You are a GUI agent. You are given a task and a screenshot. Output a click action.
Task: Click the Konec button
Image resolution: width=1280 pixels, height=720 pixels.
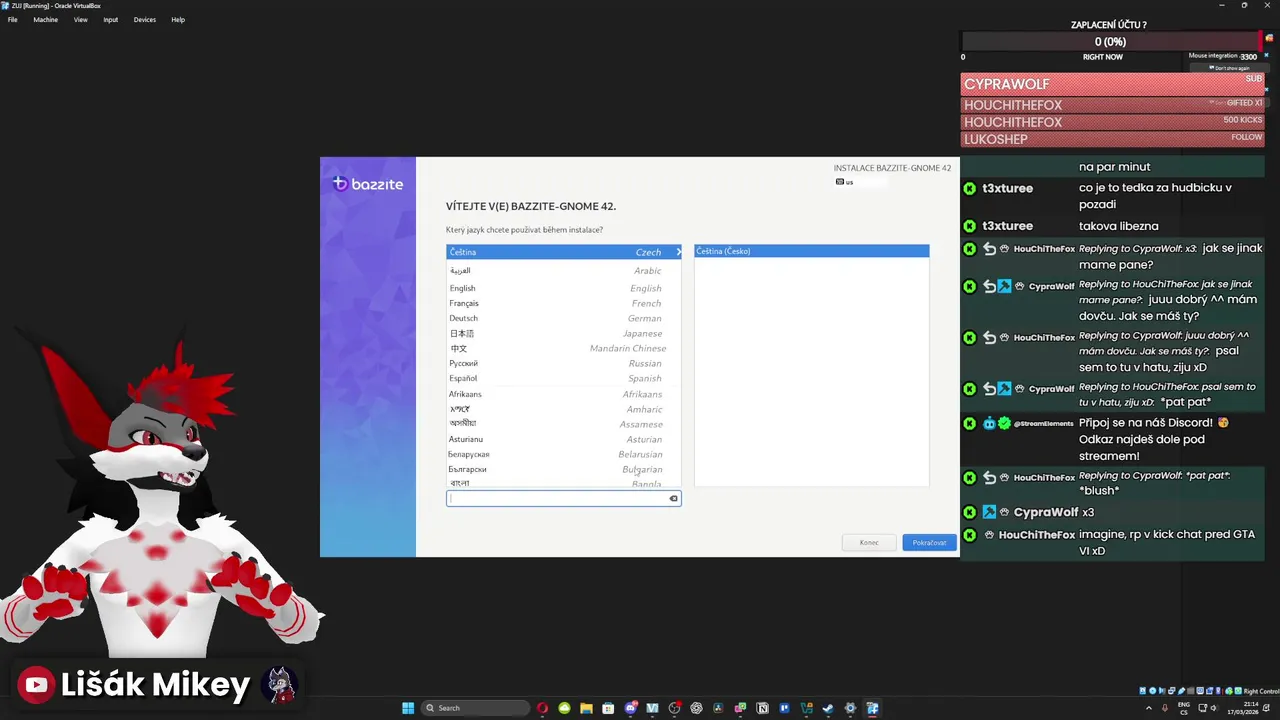tap(869, 542)
